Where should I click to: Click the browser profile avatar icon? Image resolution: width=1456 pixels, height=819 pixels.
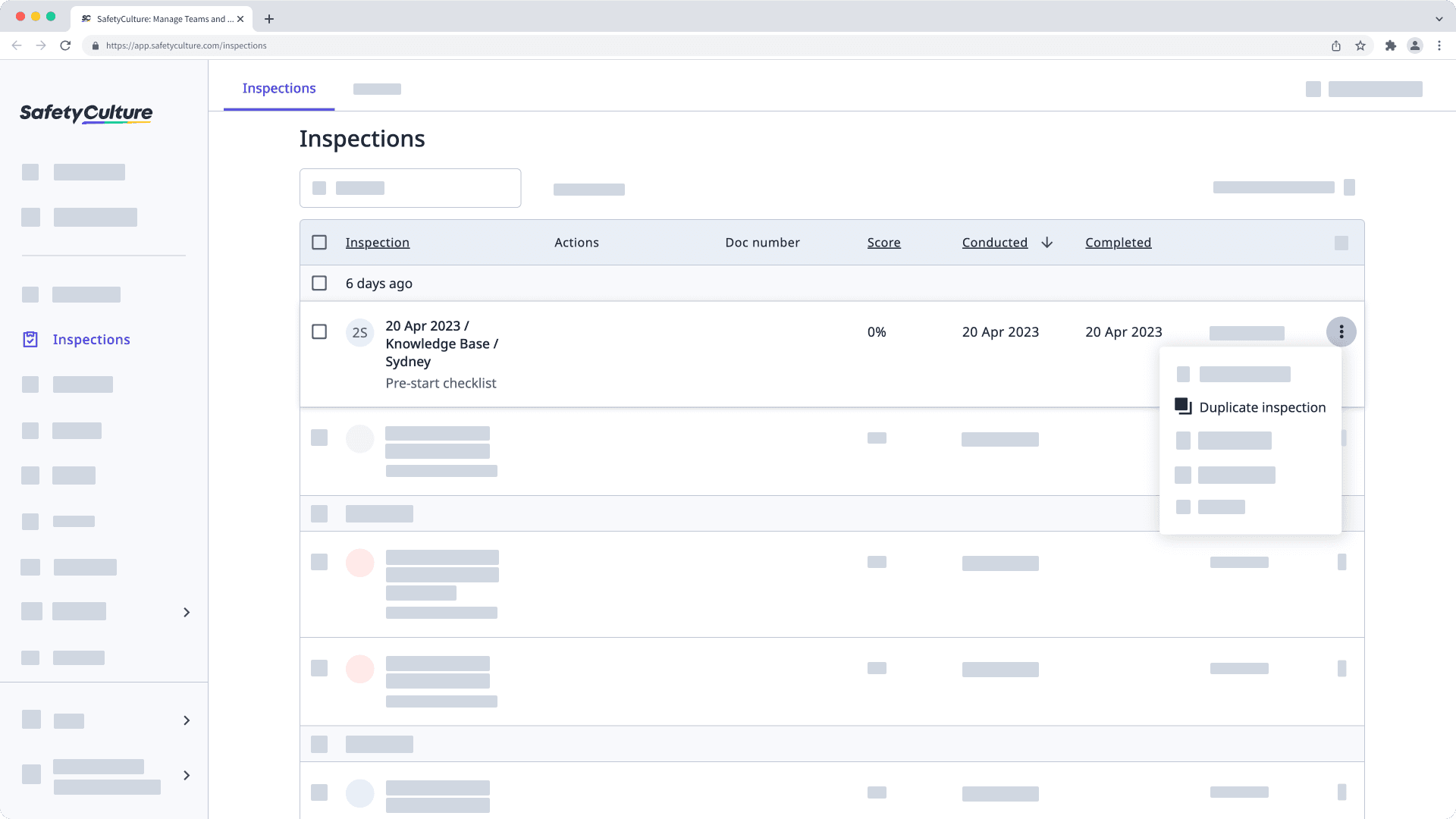point(1415,45)
